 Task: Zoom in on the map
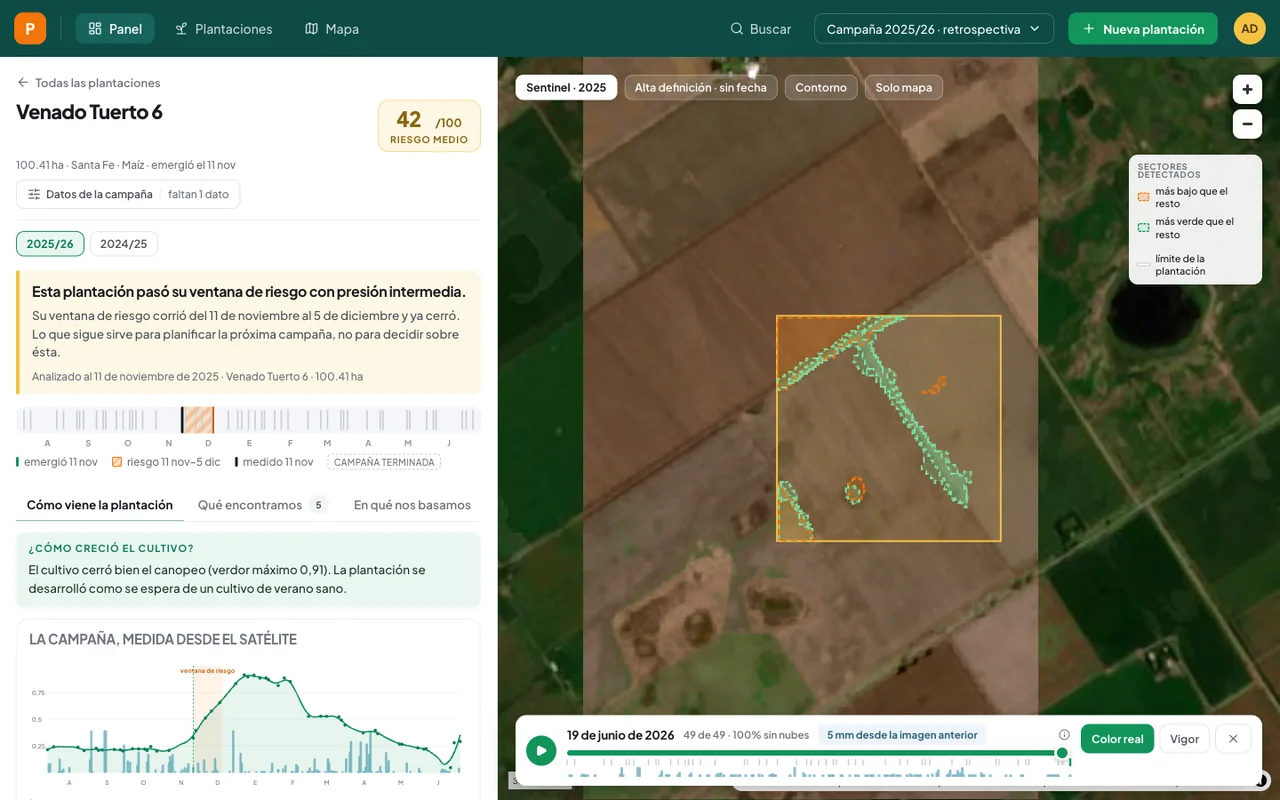(x=1247, y=89)
